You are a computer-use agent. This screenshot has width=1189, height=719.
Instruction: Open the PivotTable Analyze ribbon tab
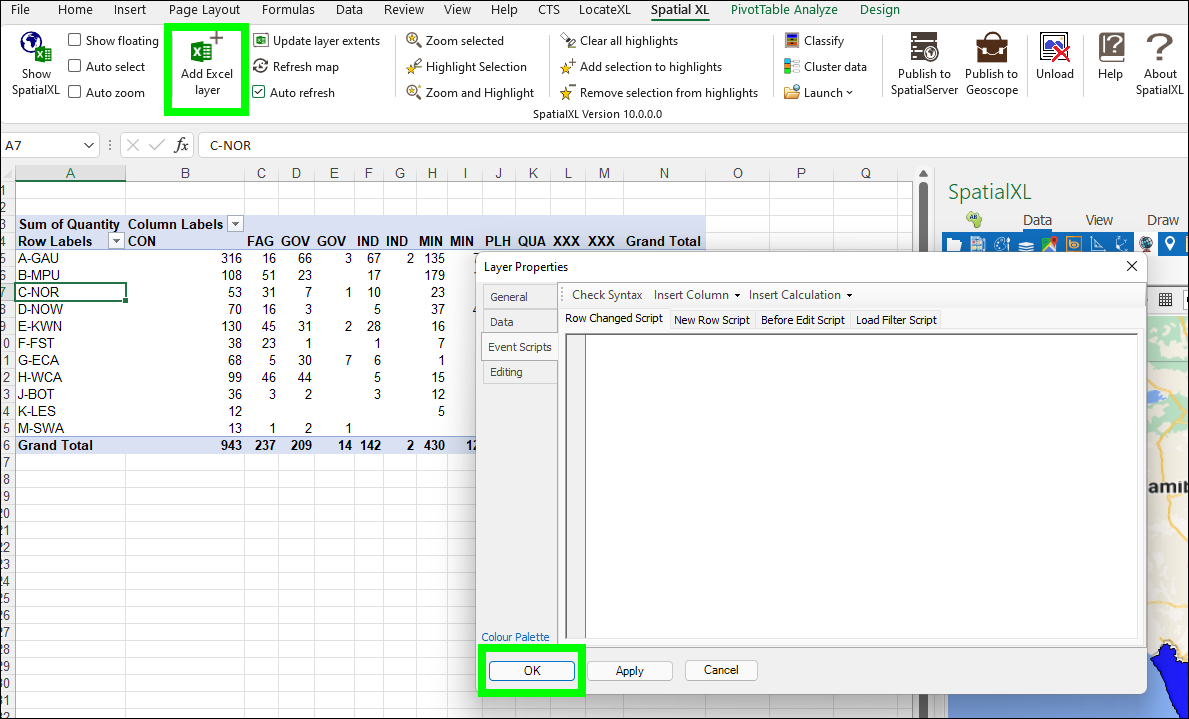point(784,10)
